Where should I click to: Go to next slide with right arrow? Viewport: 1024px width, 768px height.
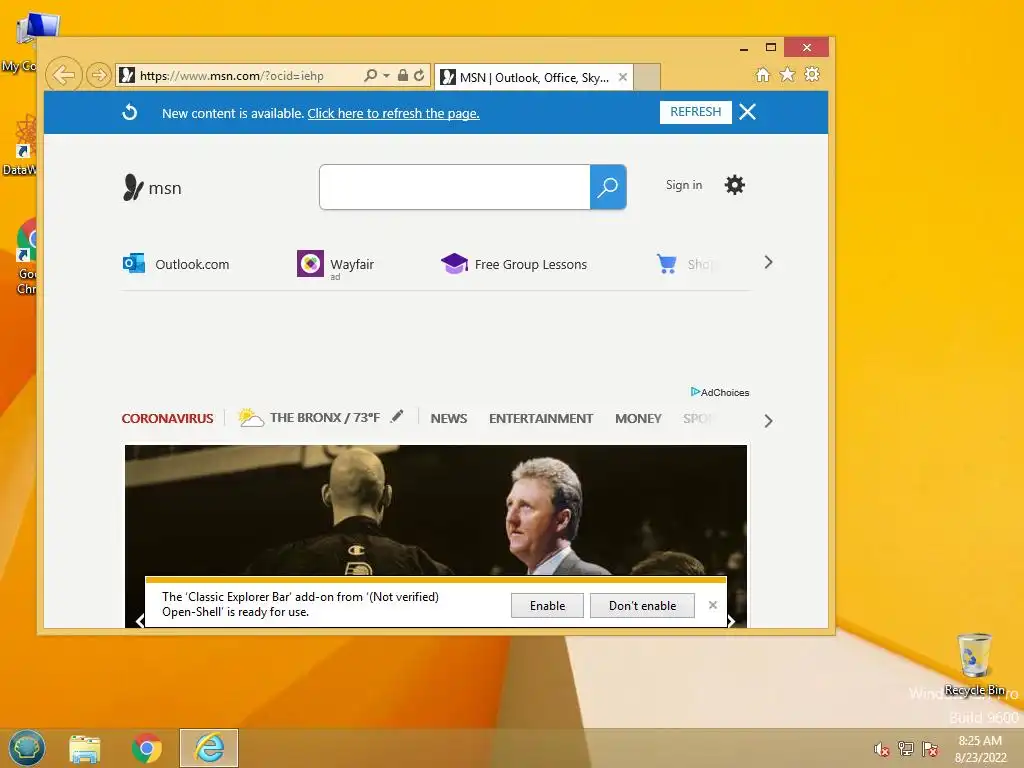731,620
